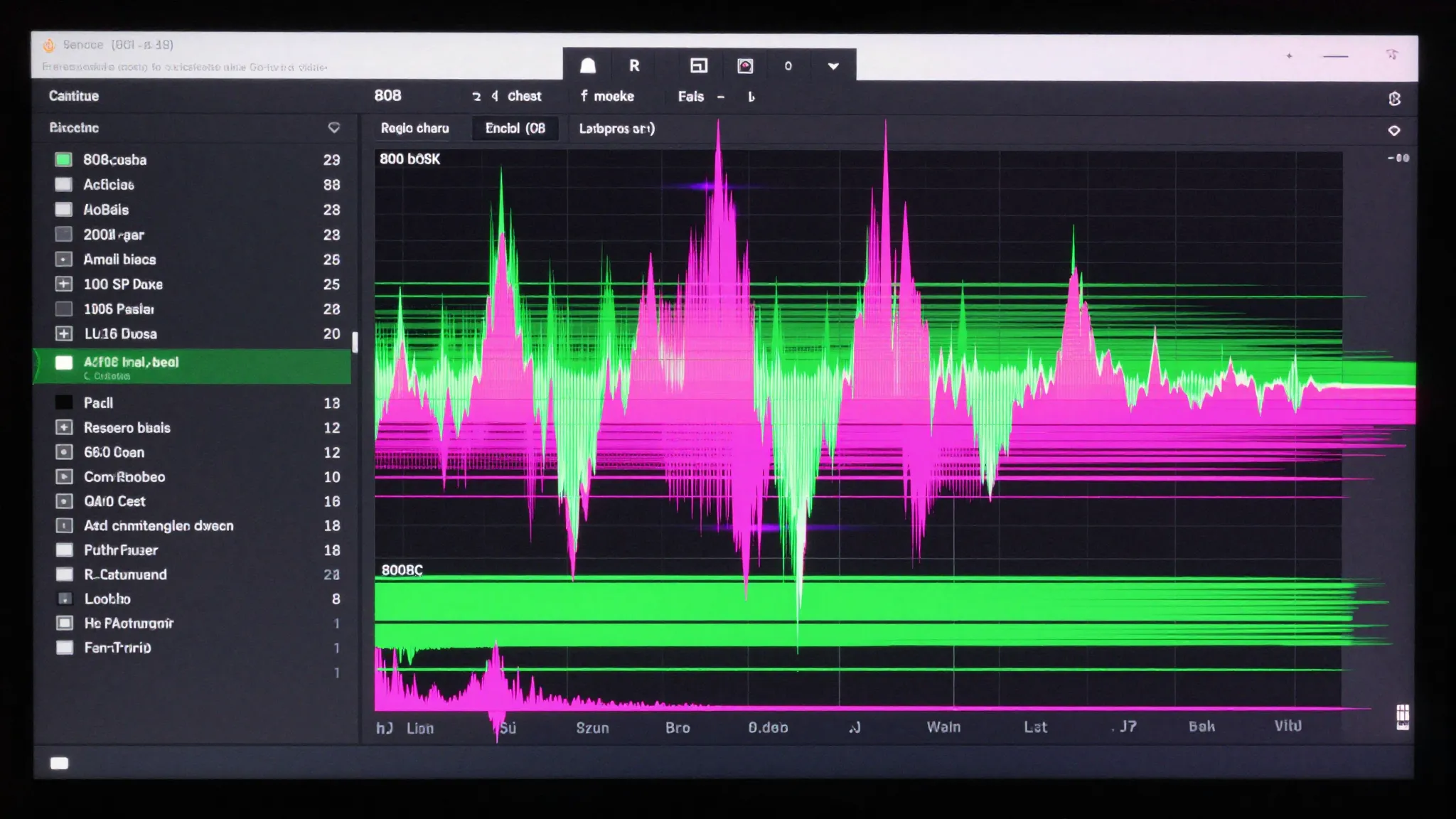Click the sidebar list scrollbar handle

355,342
